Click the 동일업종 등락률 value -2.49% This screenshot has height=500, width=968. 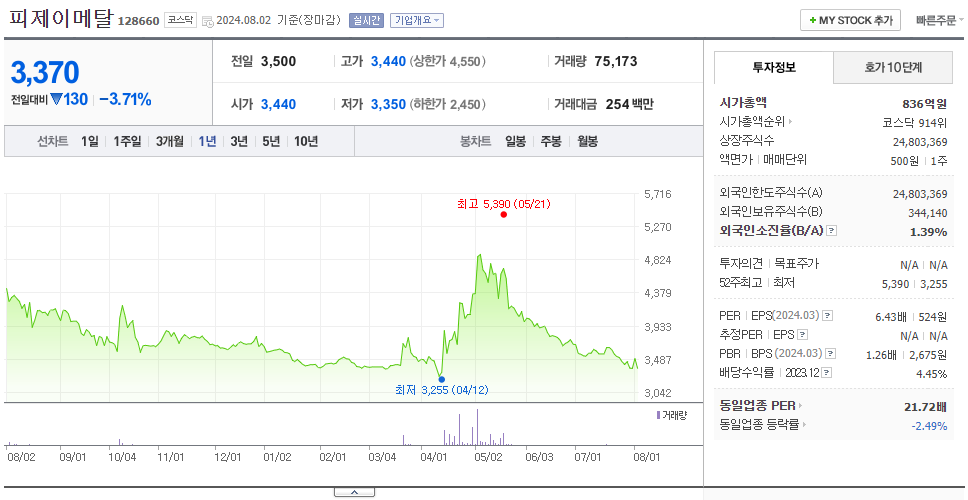[929, 425]
